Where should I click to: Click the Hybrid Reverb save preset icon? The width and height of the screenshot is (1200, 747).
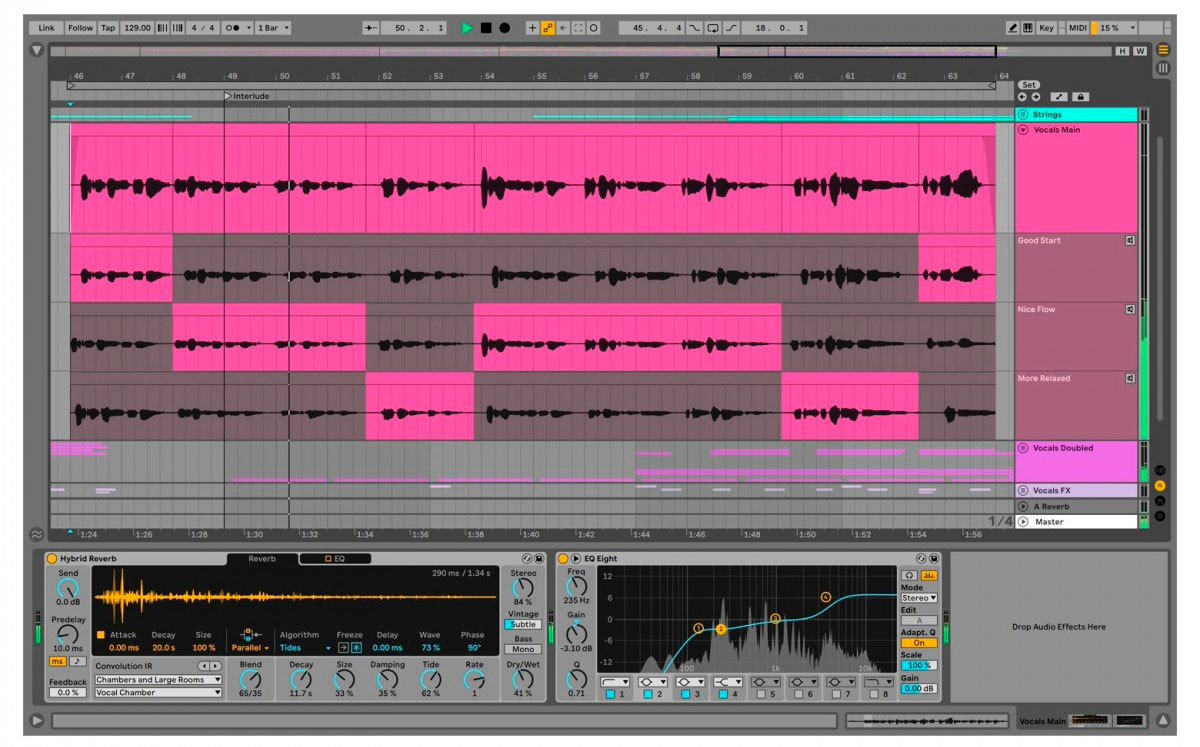(539, 558)
